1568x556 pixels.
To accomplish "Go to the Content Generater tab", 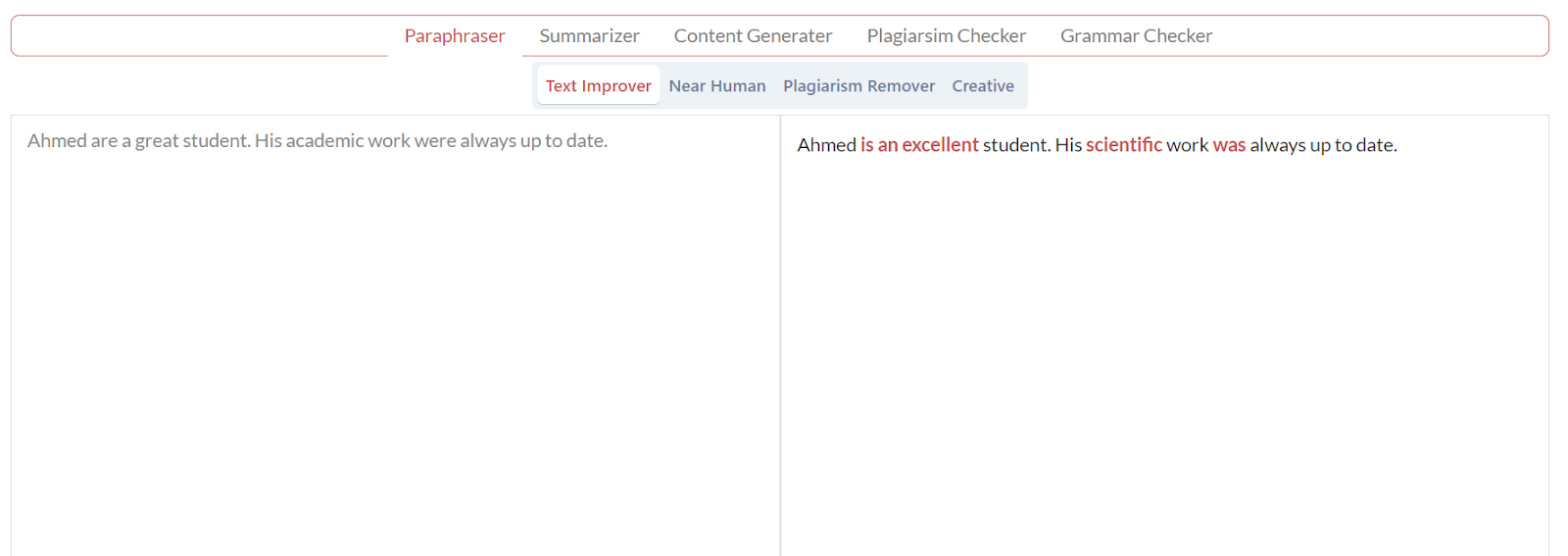I will pos(753,36).
